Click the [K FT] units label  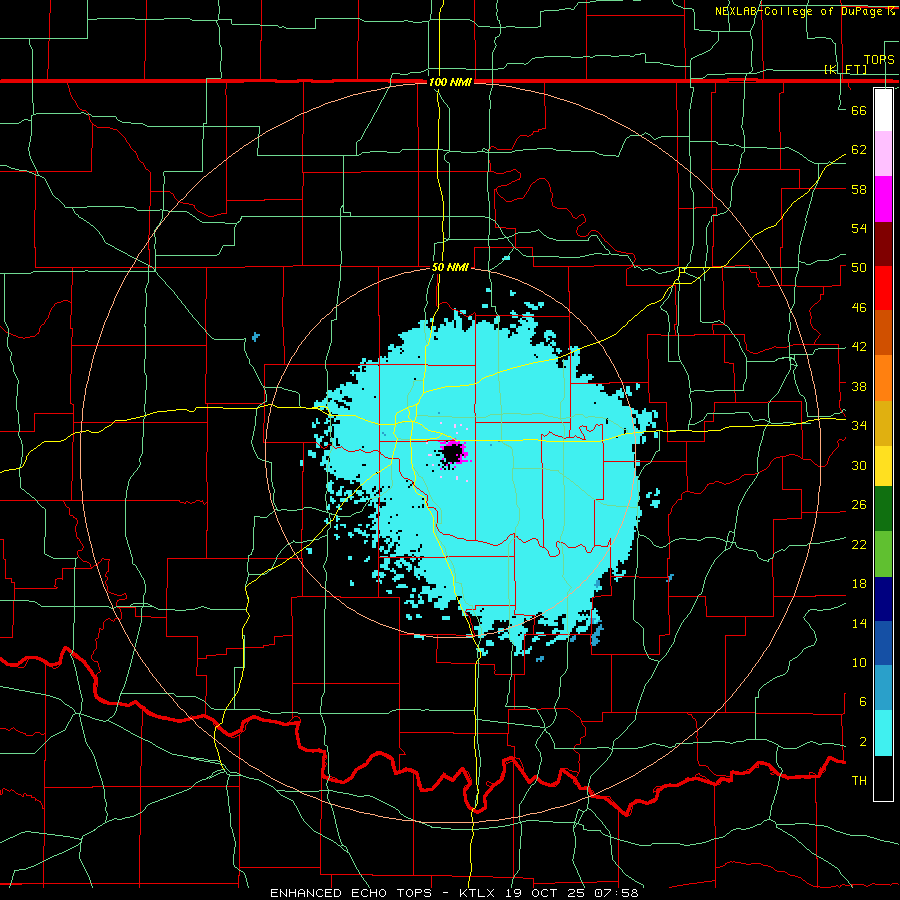click(845, 69)
